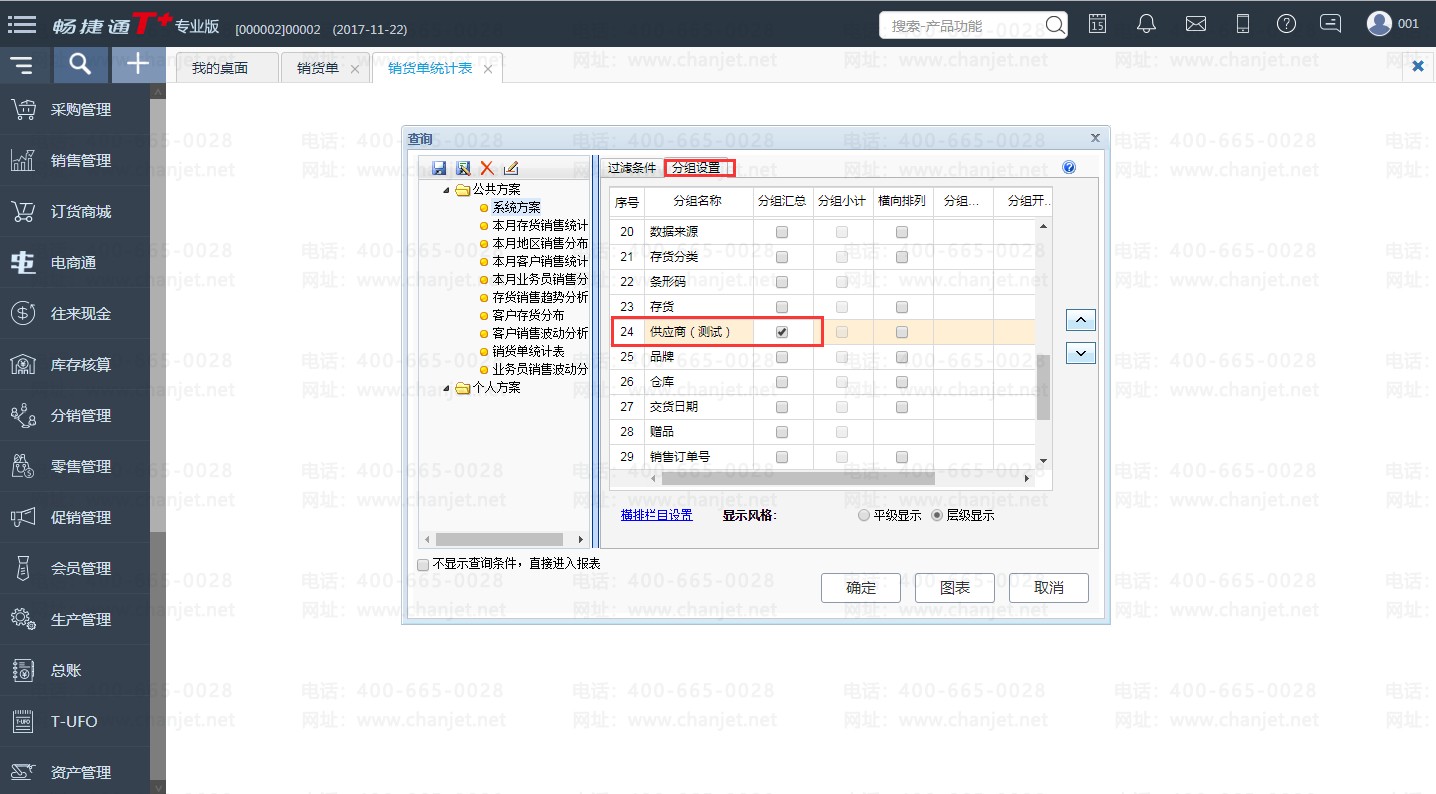Open 分销管理 in the sidebar
Screen dimensions: 1436x794
click(x=75, y=416)
